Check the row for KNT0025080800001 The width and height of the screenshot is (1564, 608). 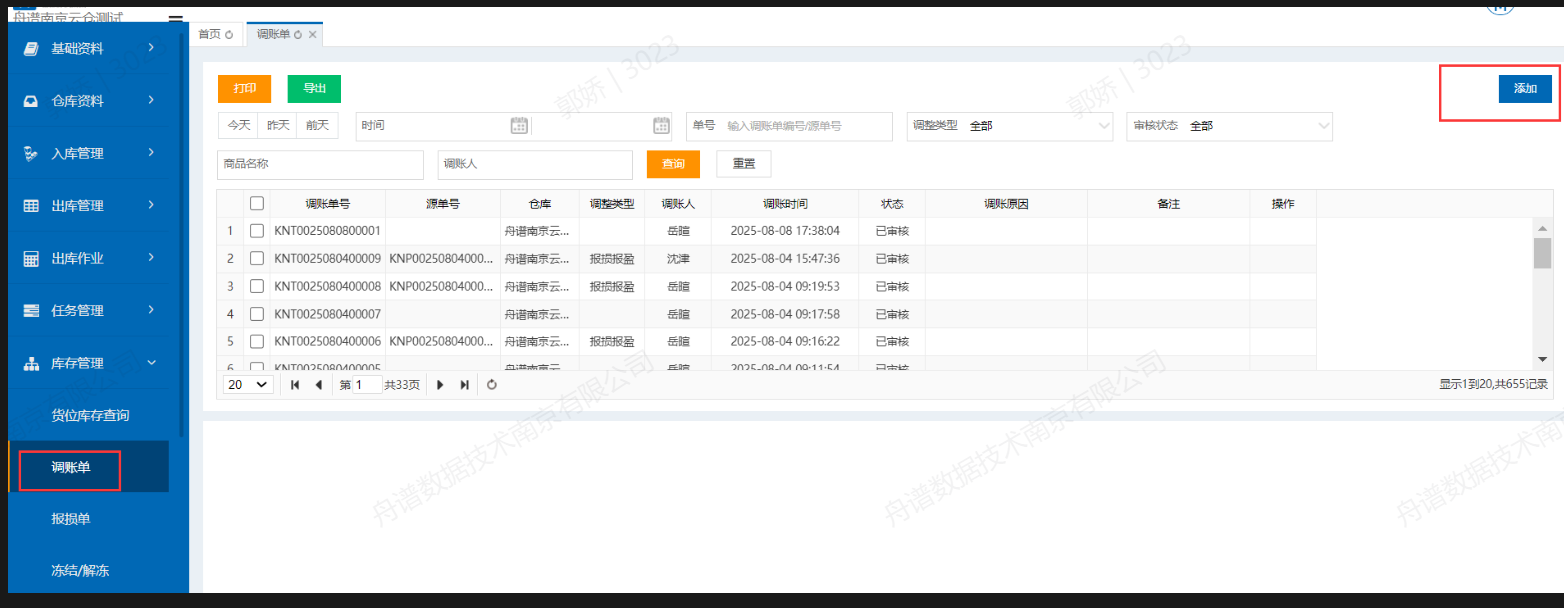point(257,231)
